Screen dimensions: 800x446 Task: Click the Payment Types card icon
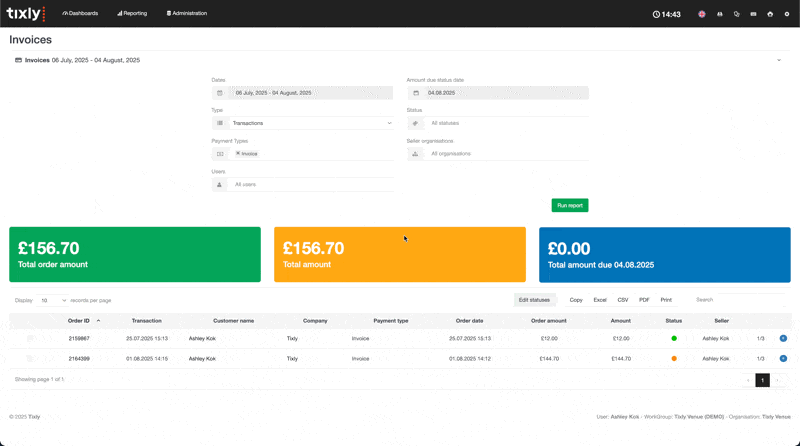(x=220, y=154)
